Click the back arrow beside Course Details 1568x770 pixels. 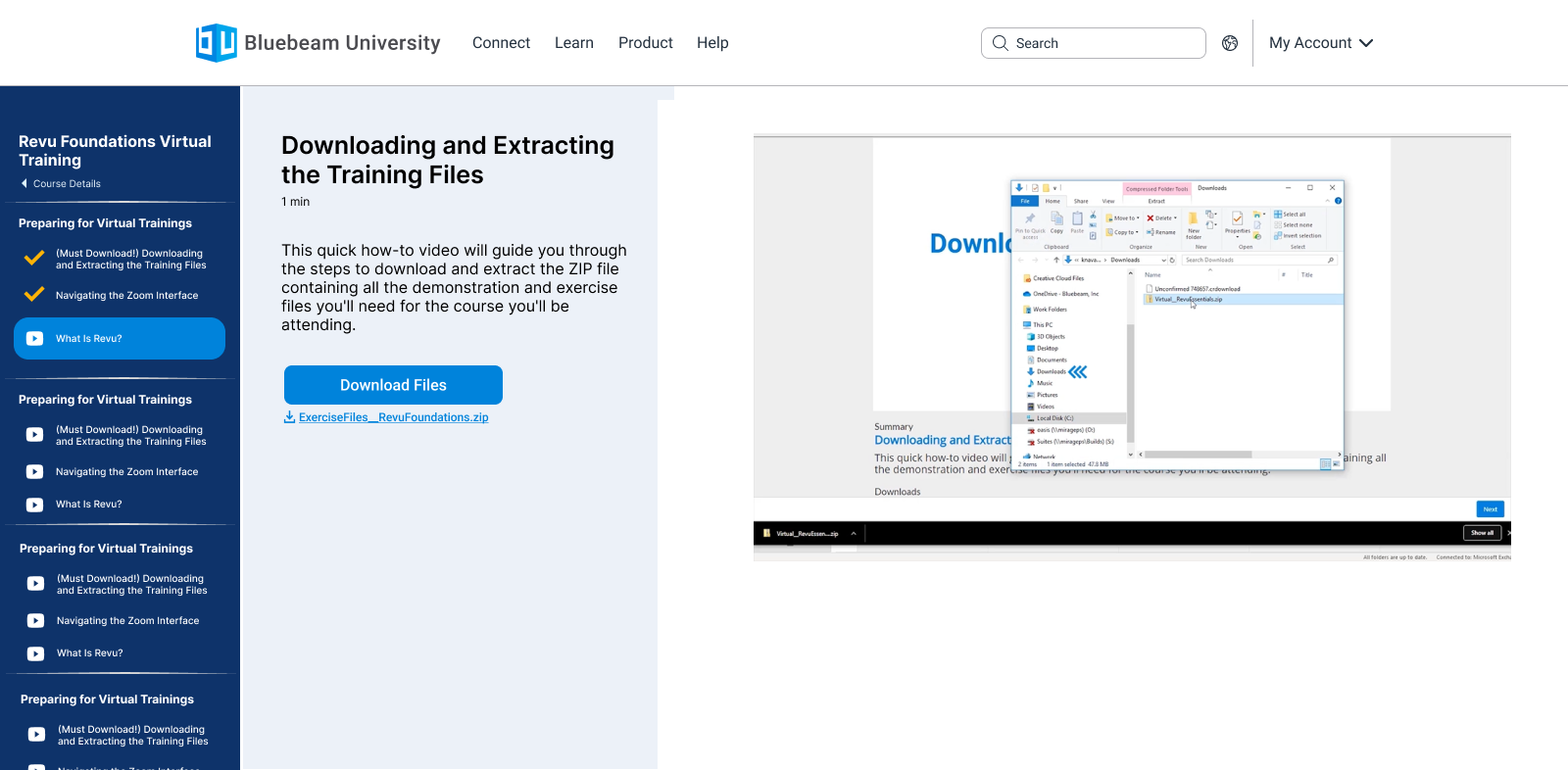tap(24, 184)
